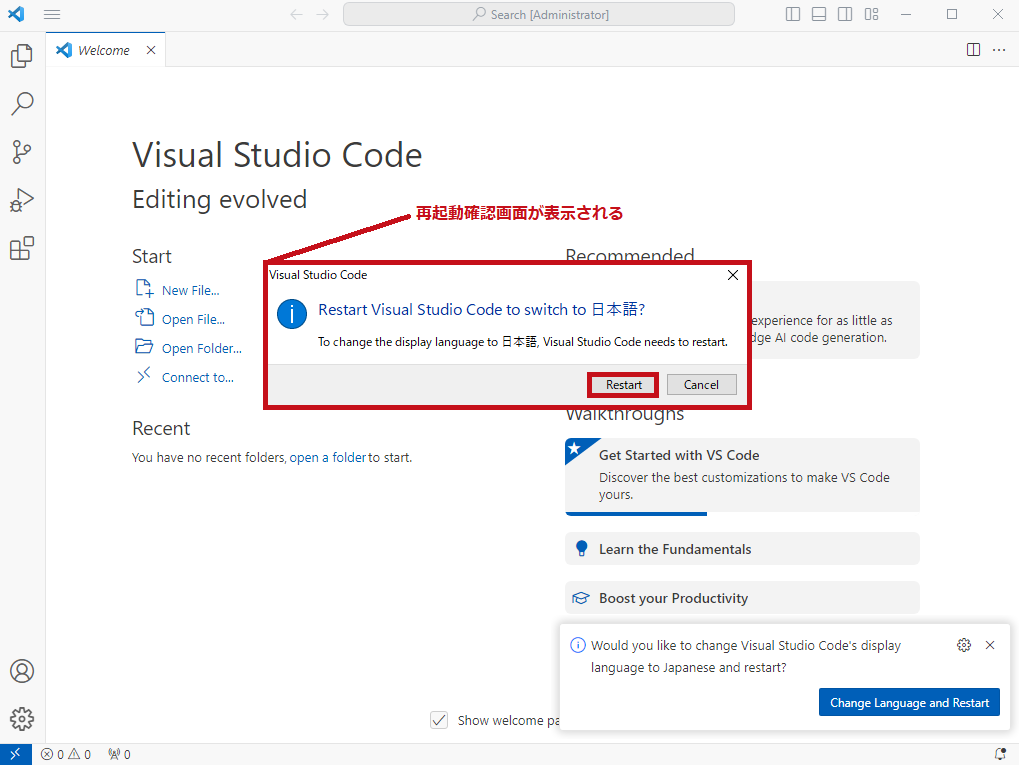Click the notification info icon

pyautogui.click(x=577, y=645)
